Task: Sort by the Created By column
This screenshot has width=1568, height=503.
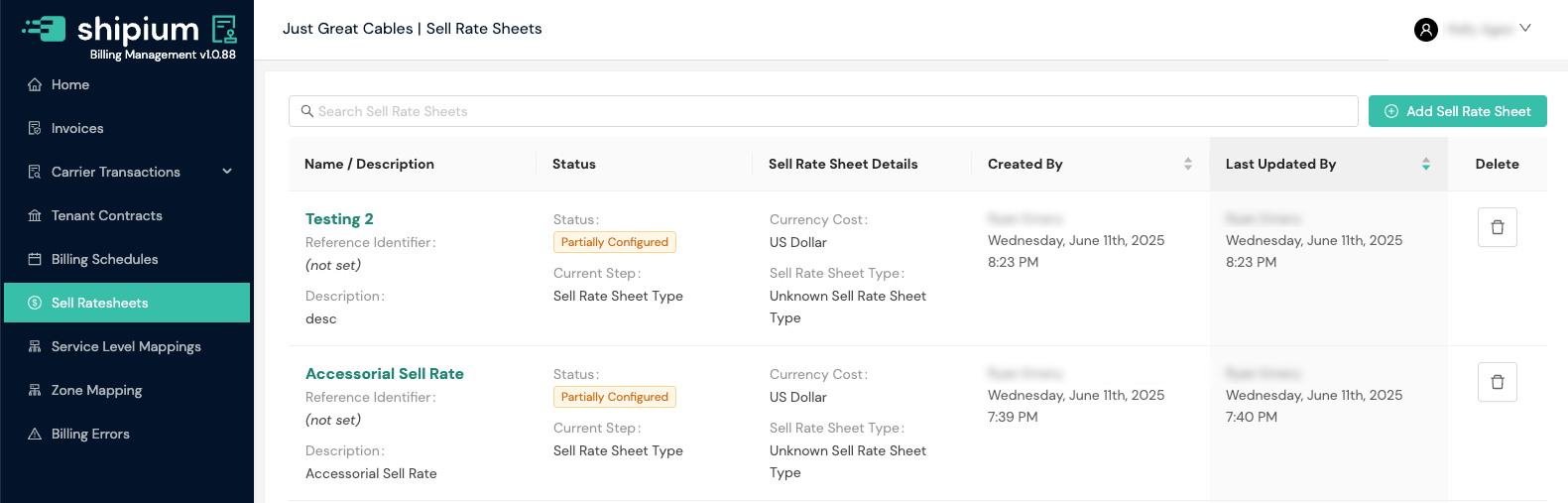Action: pyautogui.click(x=1187, y=164)
